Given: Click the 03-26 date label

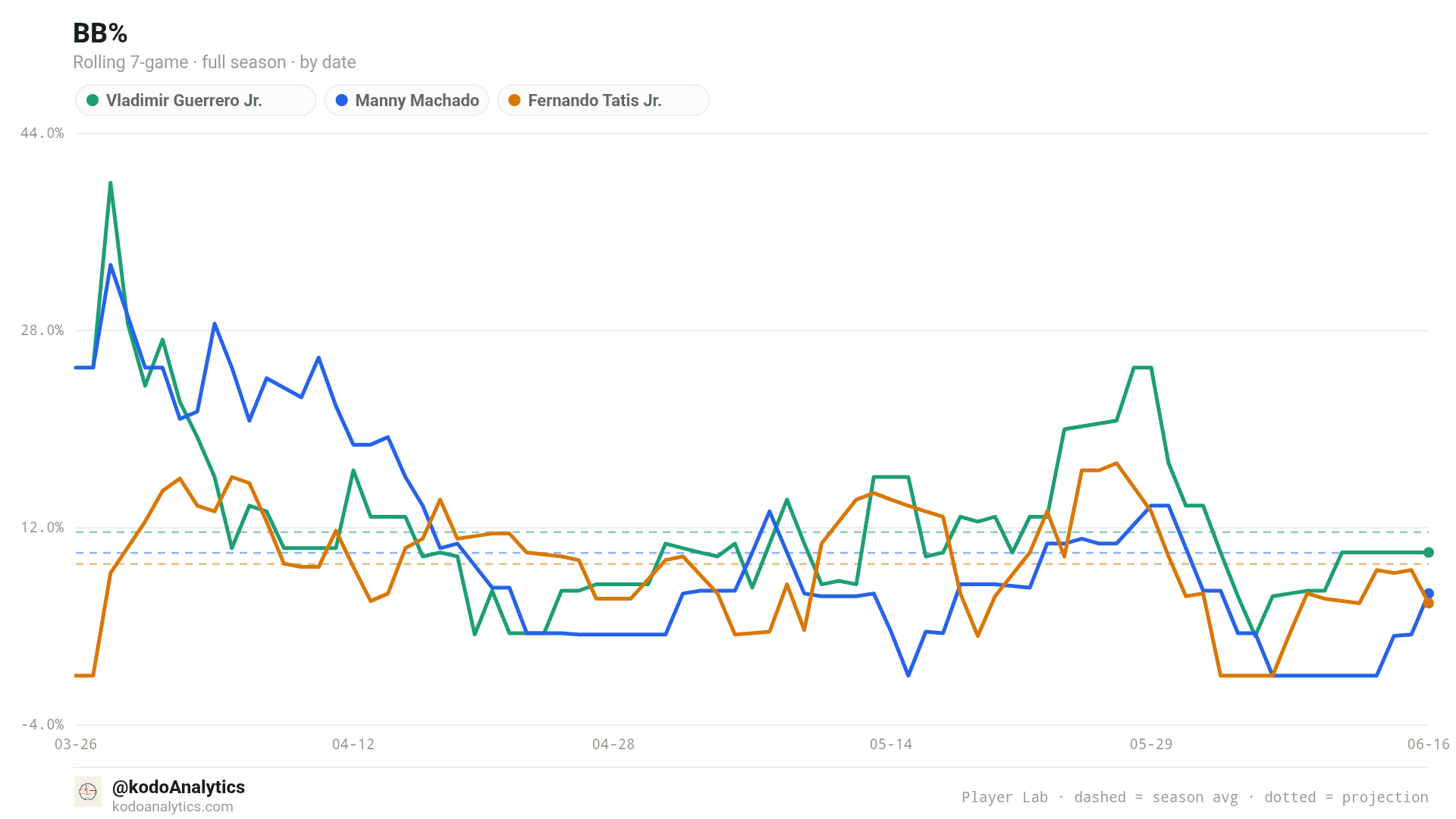Looking at the screenshot, I should pos(76,745).
